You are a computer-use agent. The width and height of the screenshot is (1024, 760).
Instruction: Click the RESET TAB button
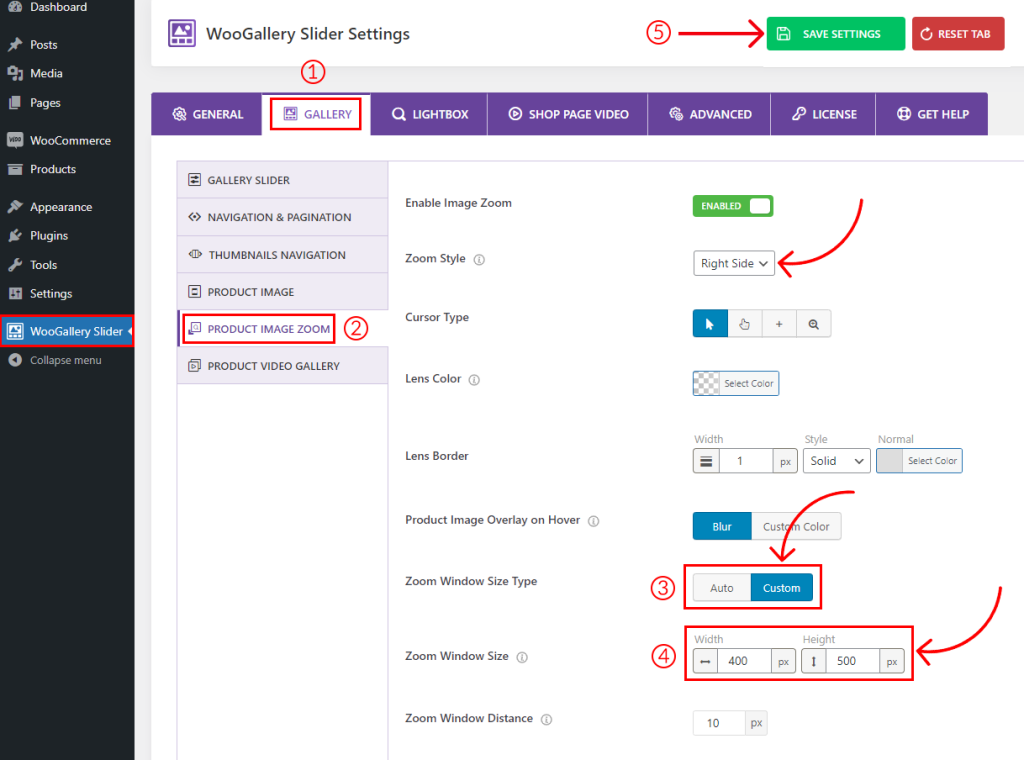(957, 33)
